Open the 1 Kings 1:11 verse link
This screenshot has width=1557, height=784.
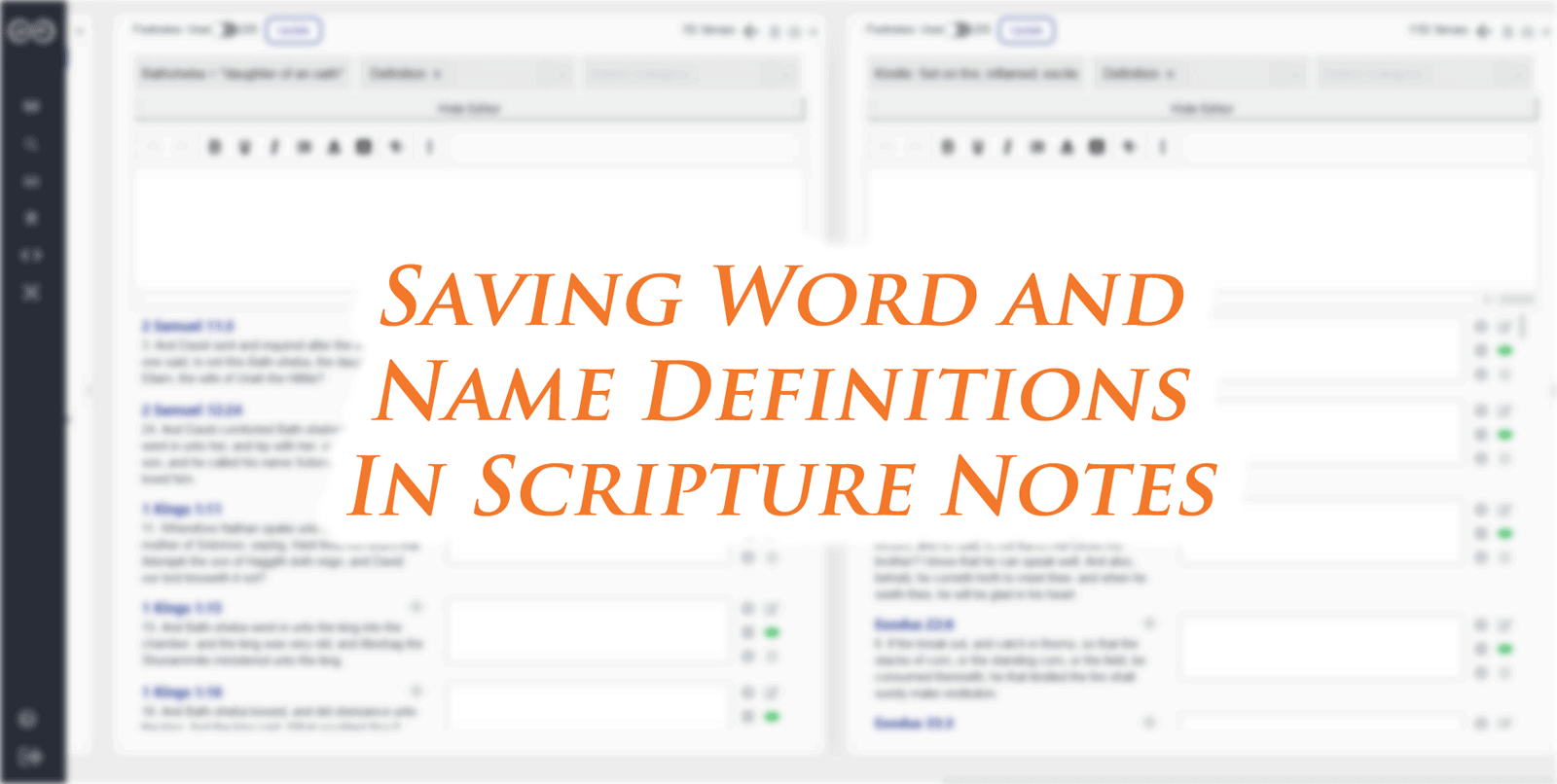coord(182,509)
